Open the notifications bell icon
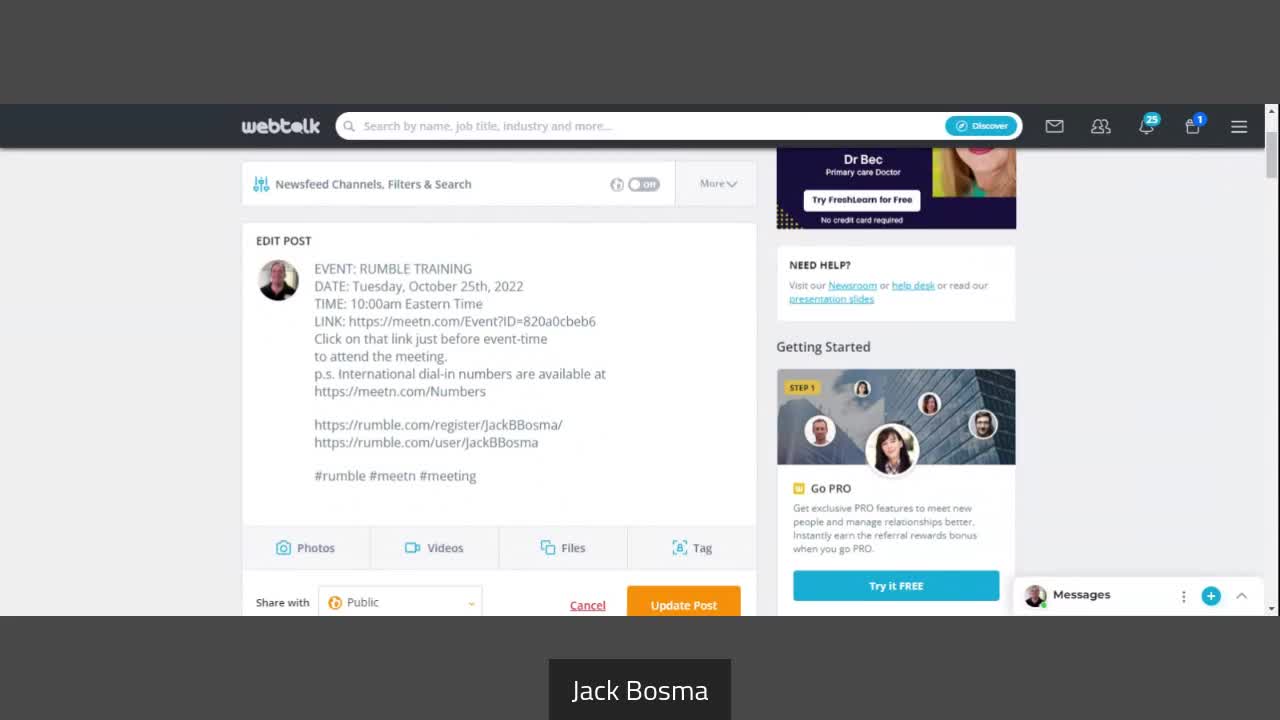Image resolution: width=1280 pixels, height=720 pixels. click(x=1146, y=126)
